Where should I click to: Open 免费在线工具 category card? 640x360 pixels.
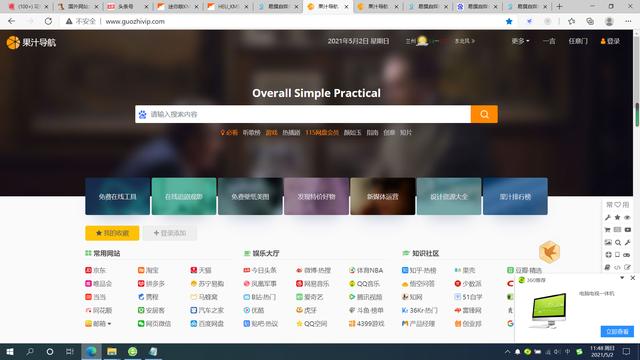click(118, 196)
